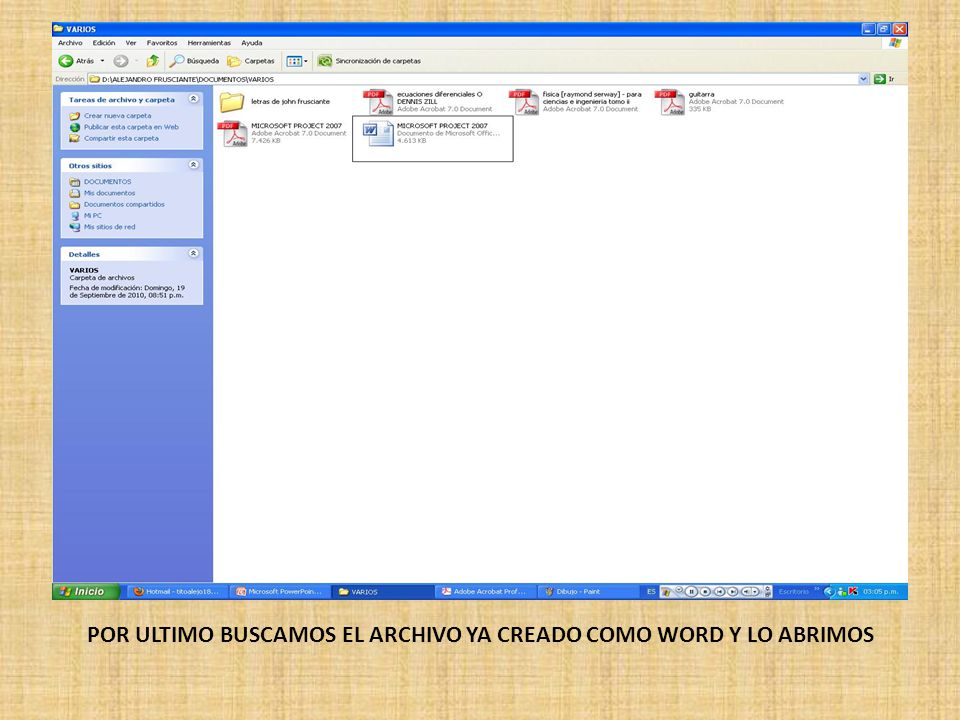Open the Archivo menu
This screenshot has height=720, width=960.
click(x=70, y=43)
